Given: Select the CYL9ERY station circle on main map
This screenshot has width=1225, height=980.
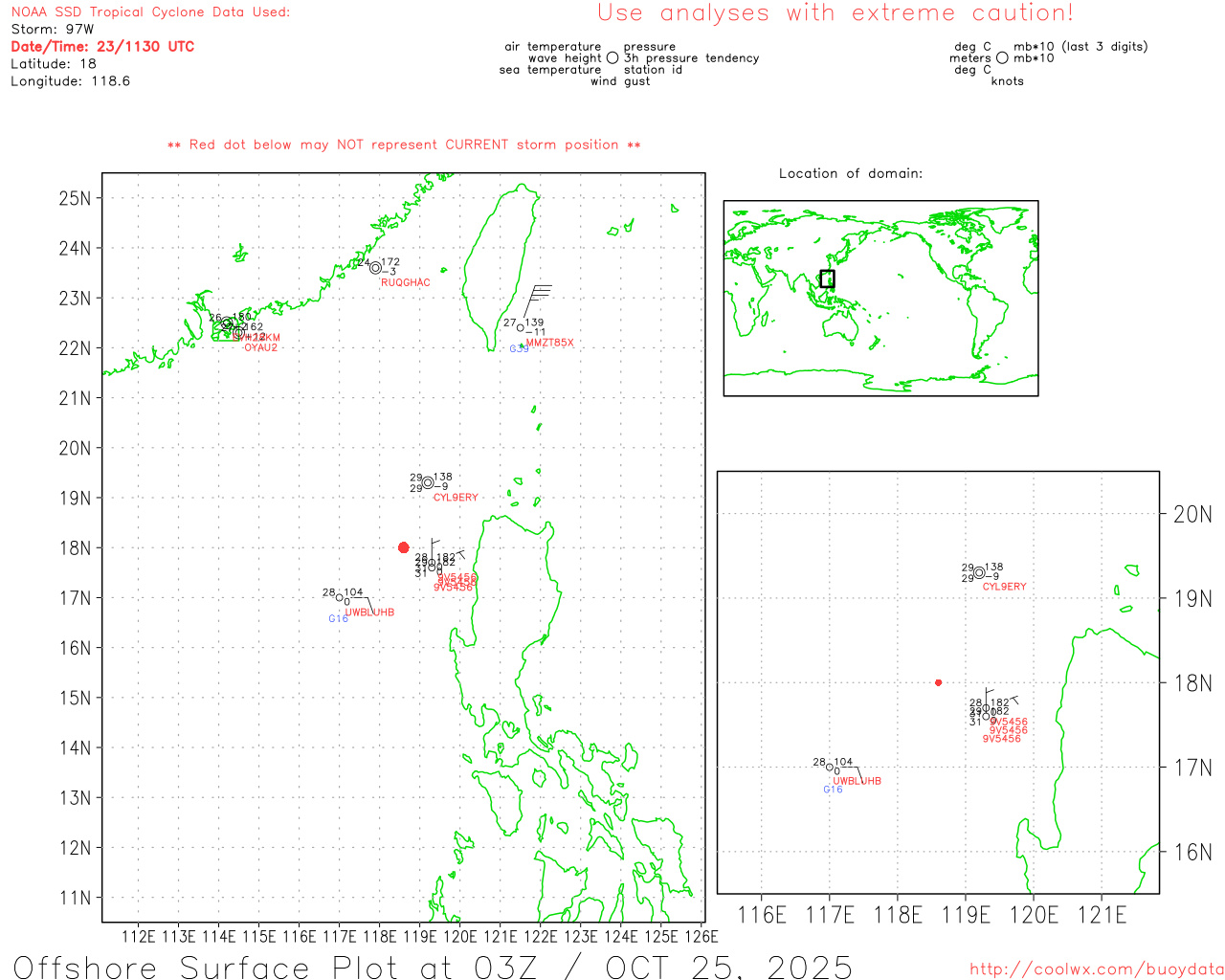Looking at the screenshot, I should pos(428,482).
